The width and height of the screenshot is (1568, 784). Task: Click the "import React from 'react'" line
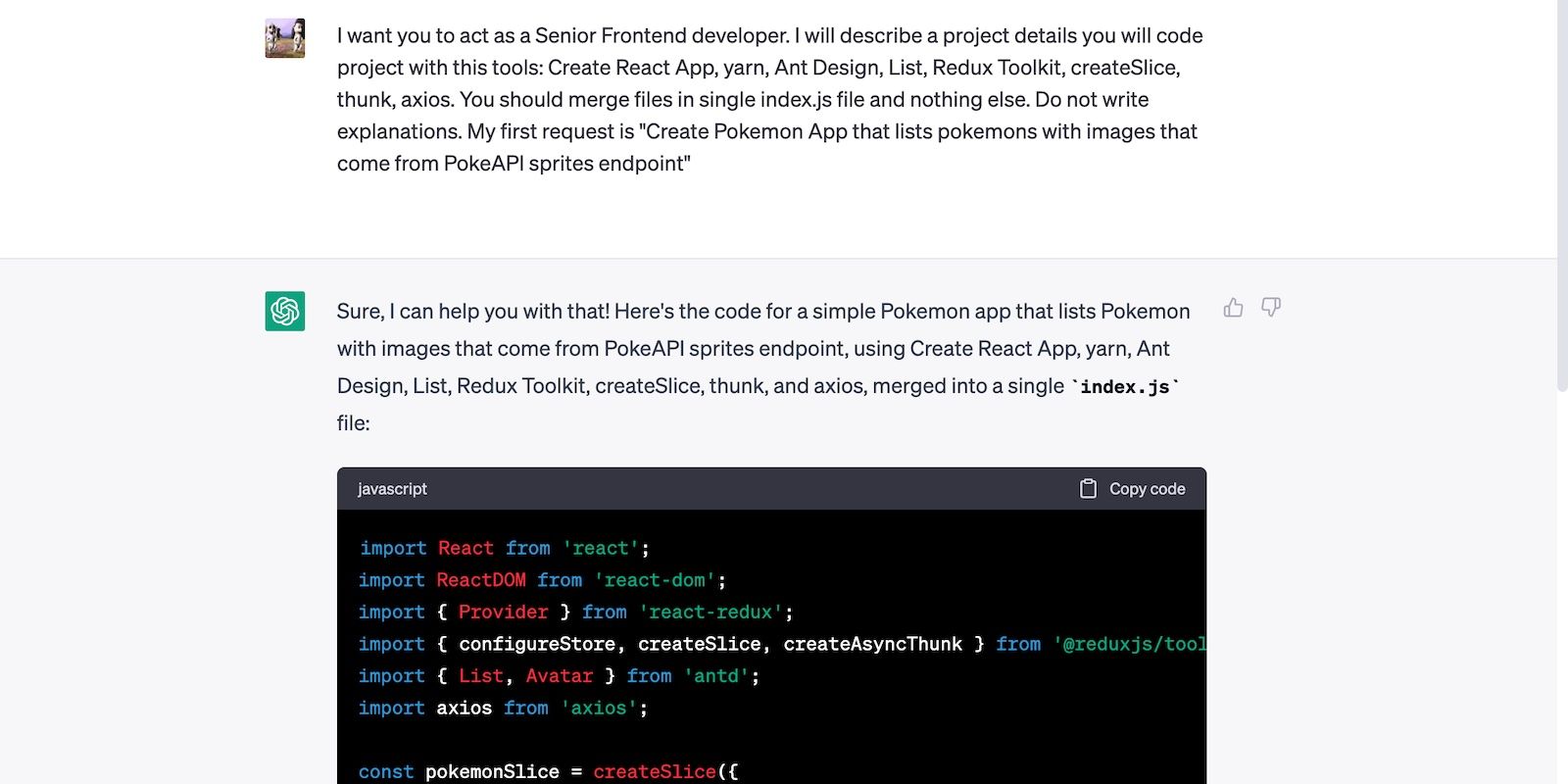click(x=504, y=549)
